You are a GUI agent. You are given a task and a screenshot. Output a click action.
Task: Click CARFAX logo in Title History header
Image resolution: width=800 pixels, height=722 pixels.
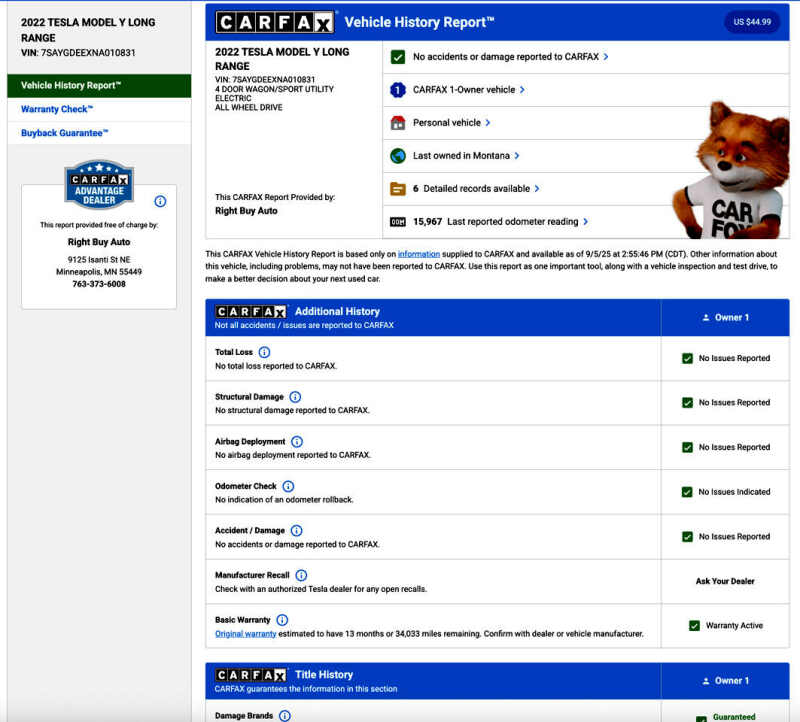251,675
